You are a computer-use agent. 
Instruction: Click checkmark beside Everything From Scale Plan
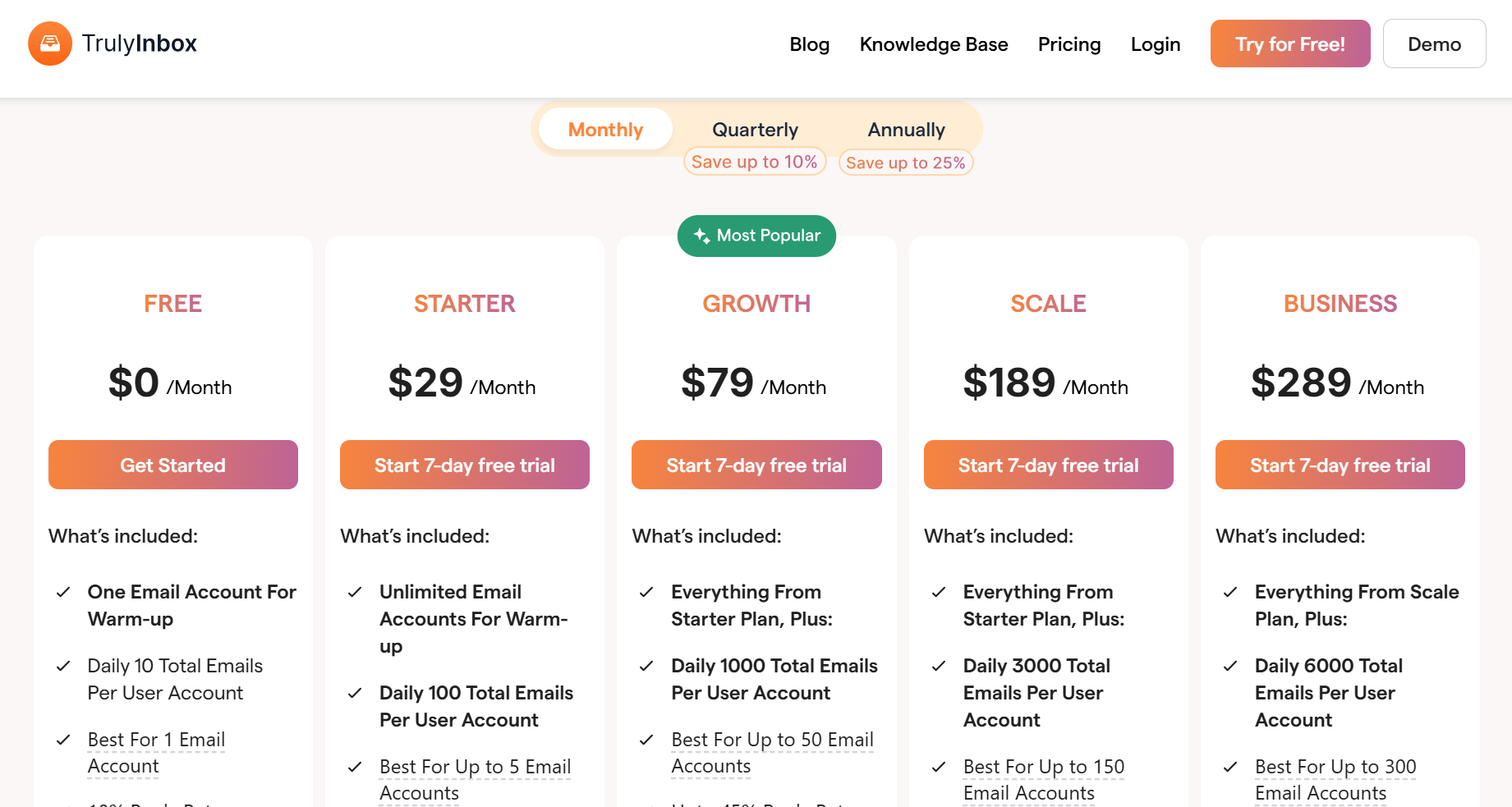pyautogui.click(x=1230, y=592)
